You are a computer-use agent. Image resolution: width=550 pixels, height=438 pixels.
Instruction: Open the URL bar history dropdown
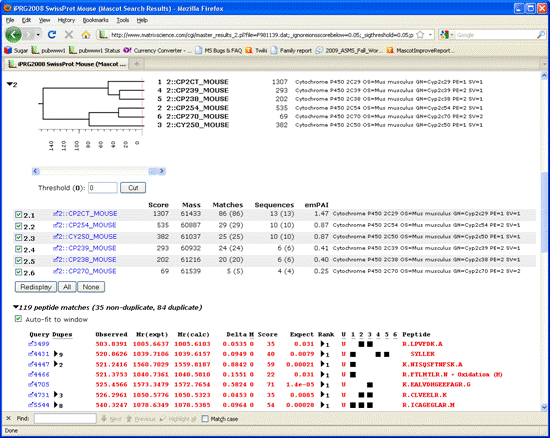[430, 35]
